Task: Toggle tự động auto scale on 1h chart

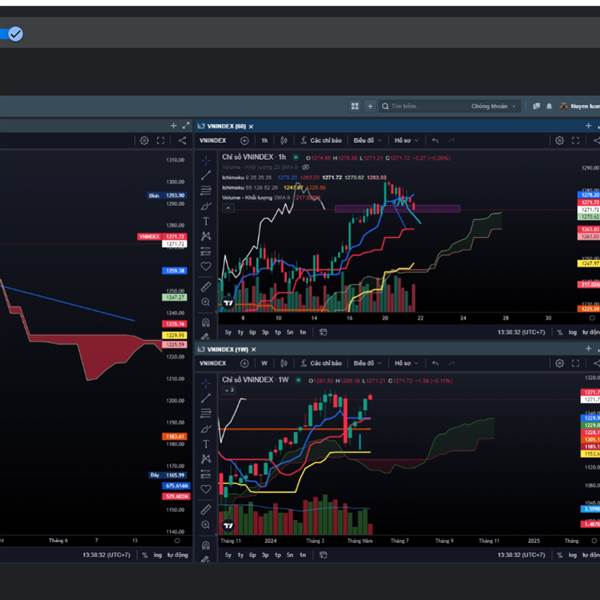Action: 591,332
